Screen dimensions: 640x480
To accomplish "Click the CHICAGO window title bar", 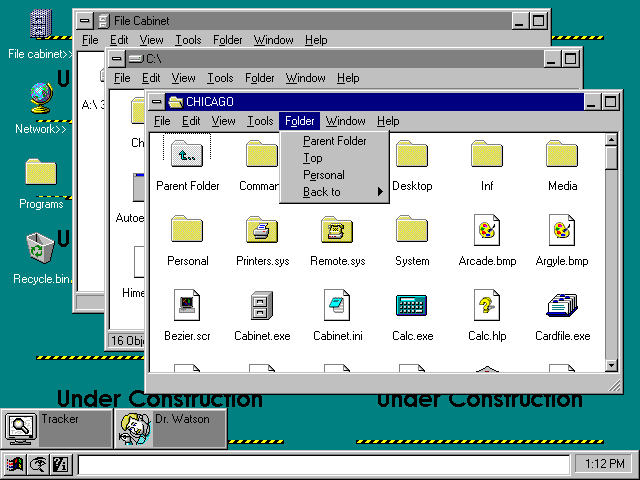I will 374,101.
